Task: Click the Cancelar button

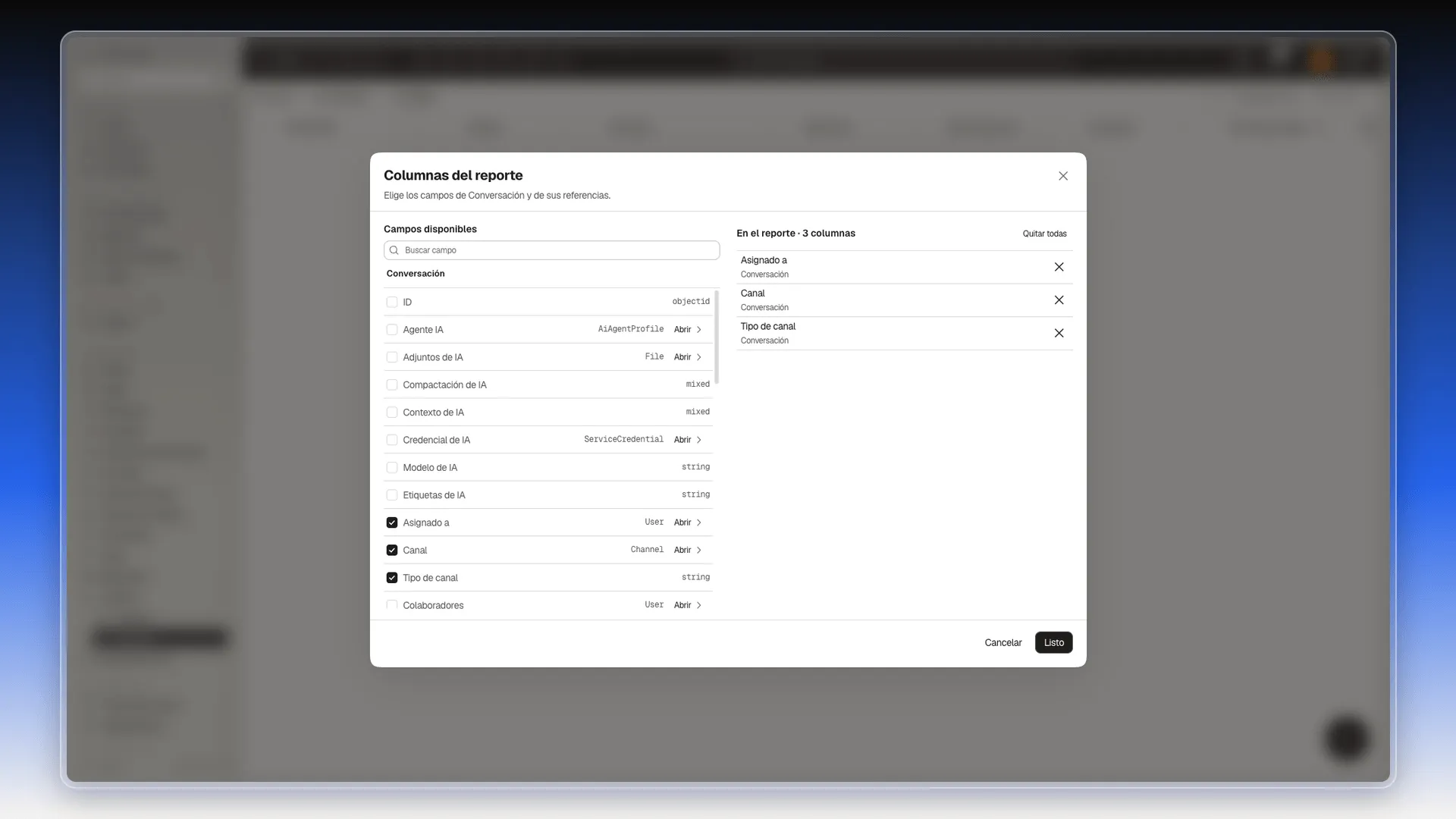Action: [1003, 643]
